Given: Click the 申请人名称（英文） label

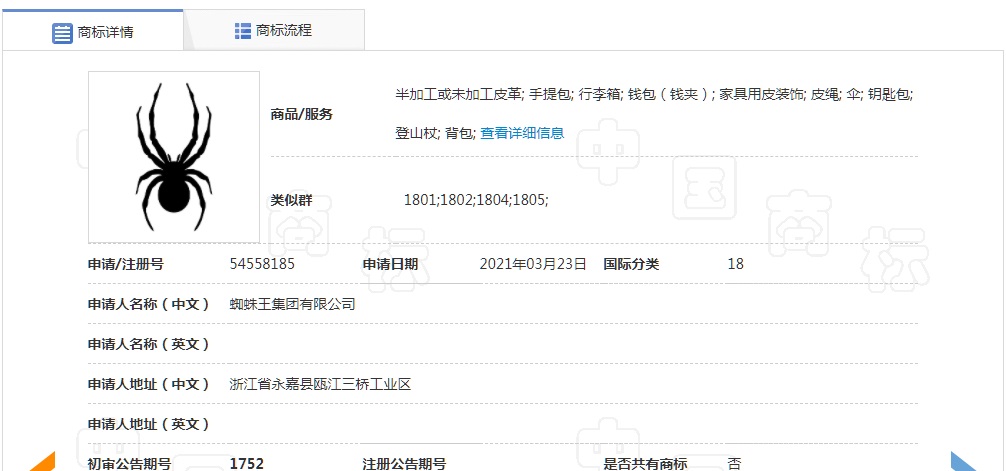Looking at the screenshot, I should tap(149, 344).
